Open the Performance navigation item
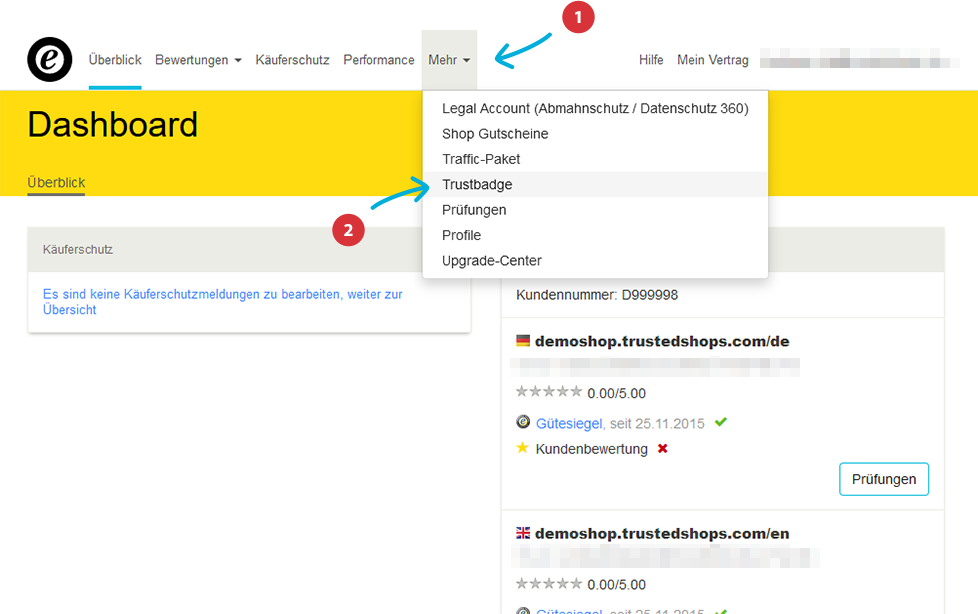The image size is (978, 614). pos(379,60)
